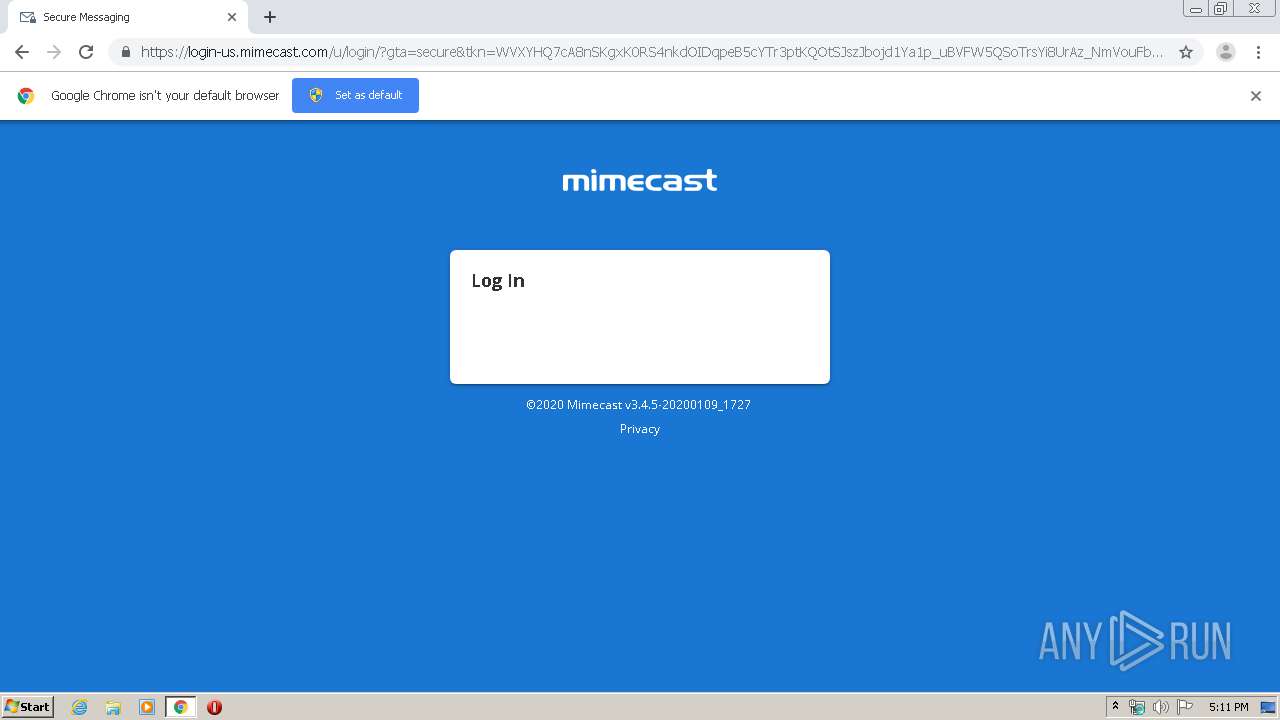Click the Mimecast version copyright text
This screenshot has height=720, width=1280.
[639, 405]
